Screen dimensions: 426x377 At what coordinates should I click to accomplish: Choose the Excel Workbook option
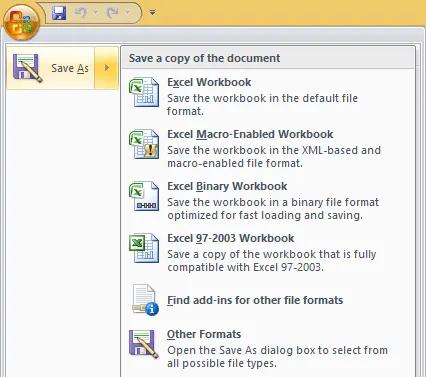pos(268,96)
